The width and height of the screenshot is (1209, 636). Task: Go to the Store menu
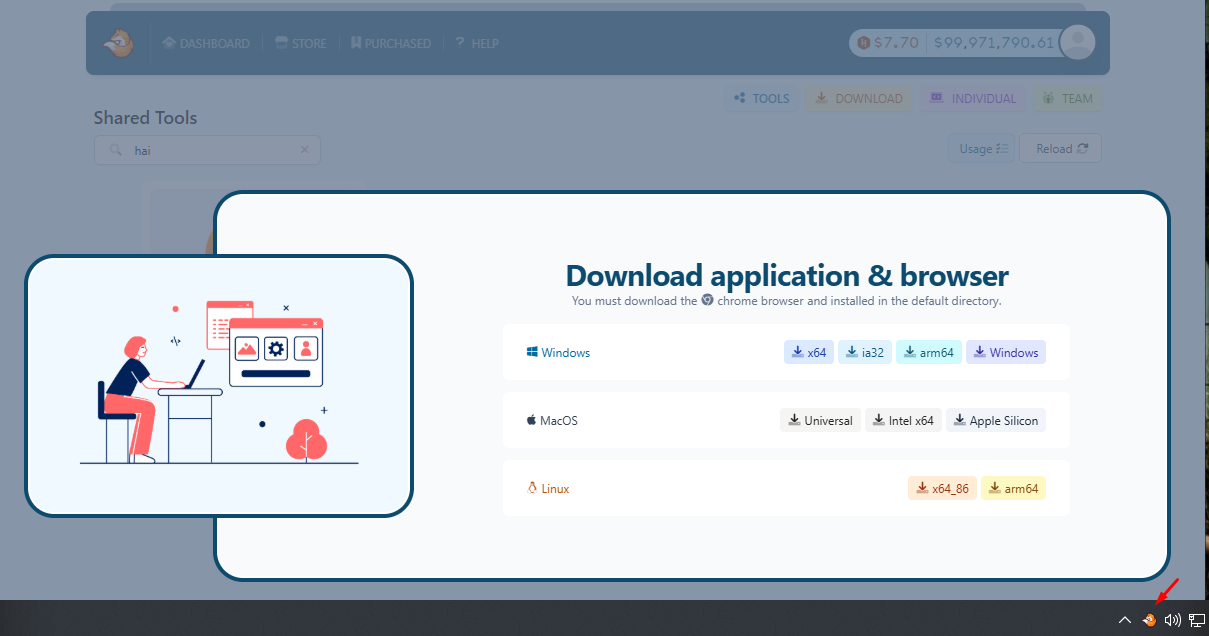click(301, 43)
